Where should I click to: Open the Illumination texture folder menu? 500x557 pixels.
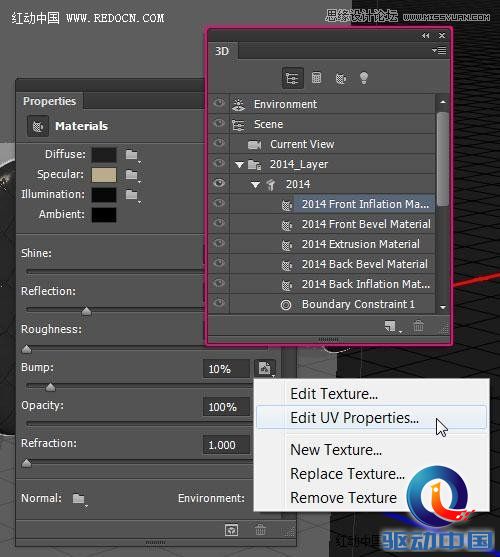tap(132, 195)
